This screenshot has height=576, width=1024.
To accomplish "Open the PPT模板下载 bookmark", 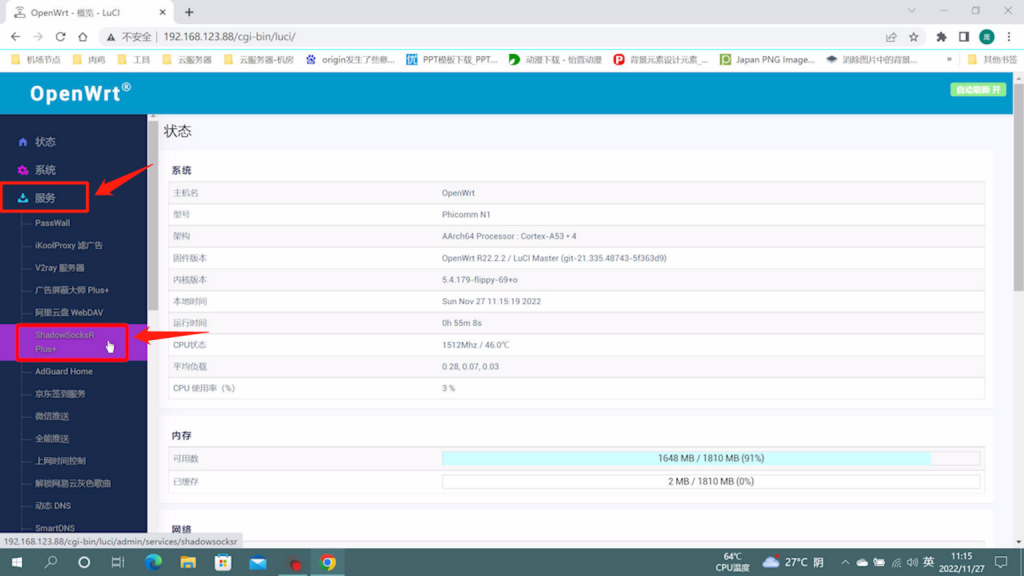I will click(x=452, y=59).
